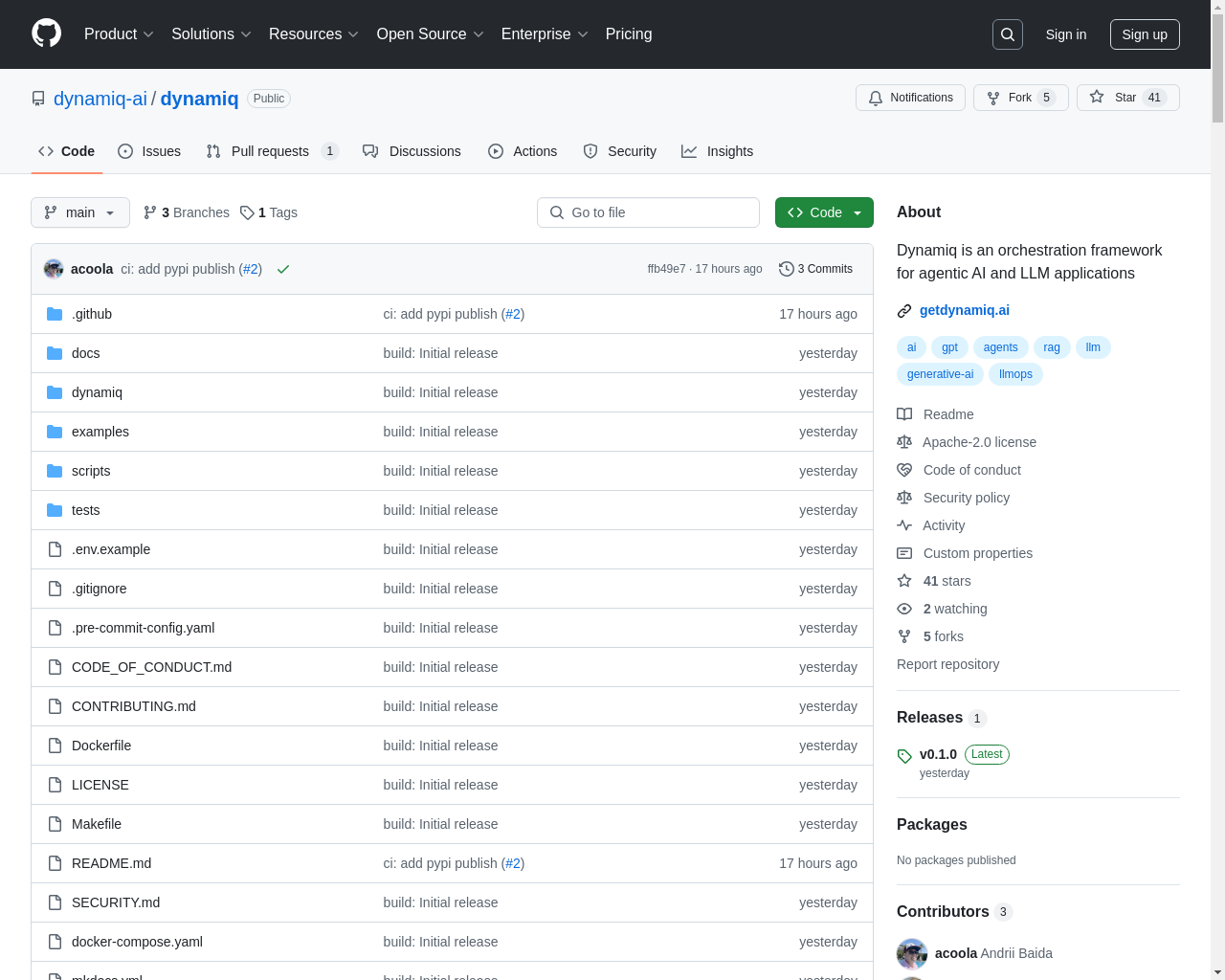Open pull request #2 link in README.md row
The width and height of the screenshot is (1225, 980).
pyautogui.click(x=513, y=863)
